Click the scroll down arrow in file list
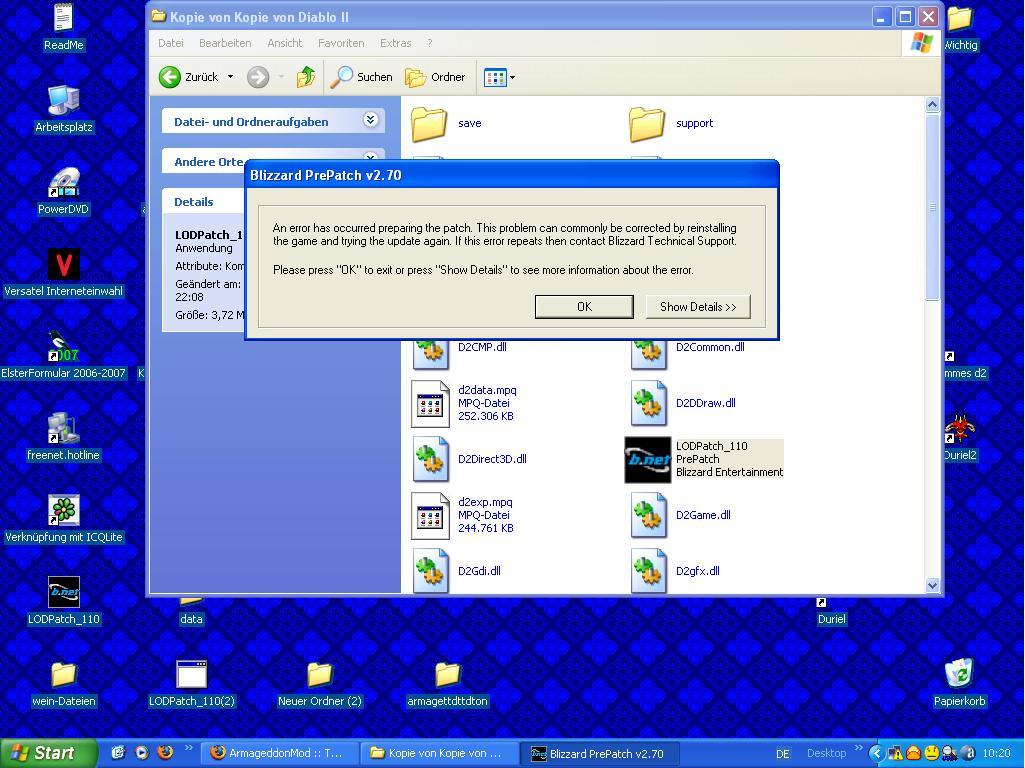This screenshot has width=1025, height=768. tap(932, 586)
